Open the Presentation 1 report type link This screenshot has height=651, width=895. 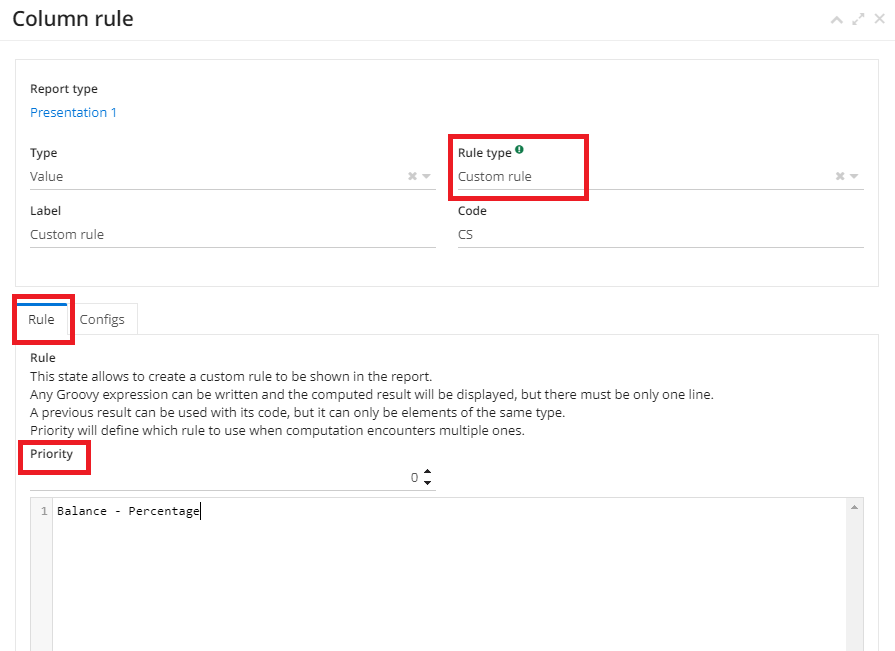click(73, 112)
